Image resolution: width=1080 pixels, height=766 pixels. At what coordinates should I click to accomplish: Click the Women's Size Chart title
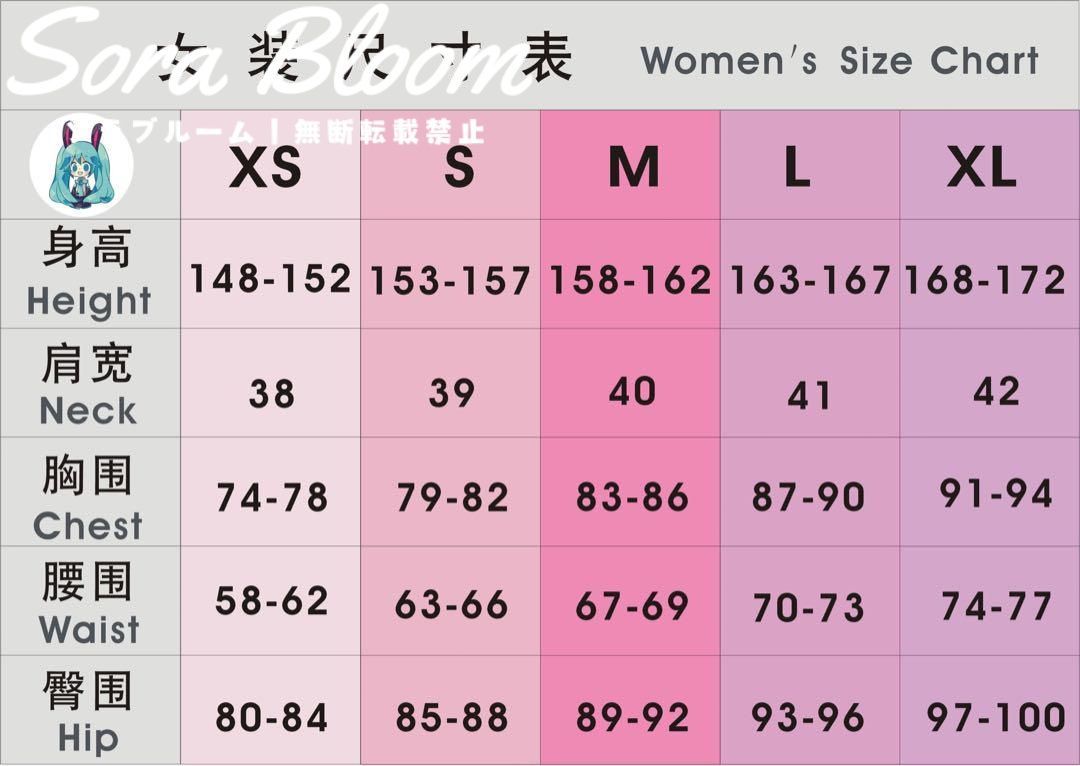click(x=839, y=61)
